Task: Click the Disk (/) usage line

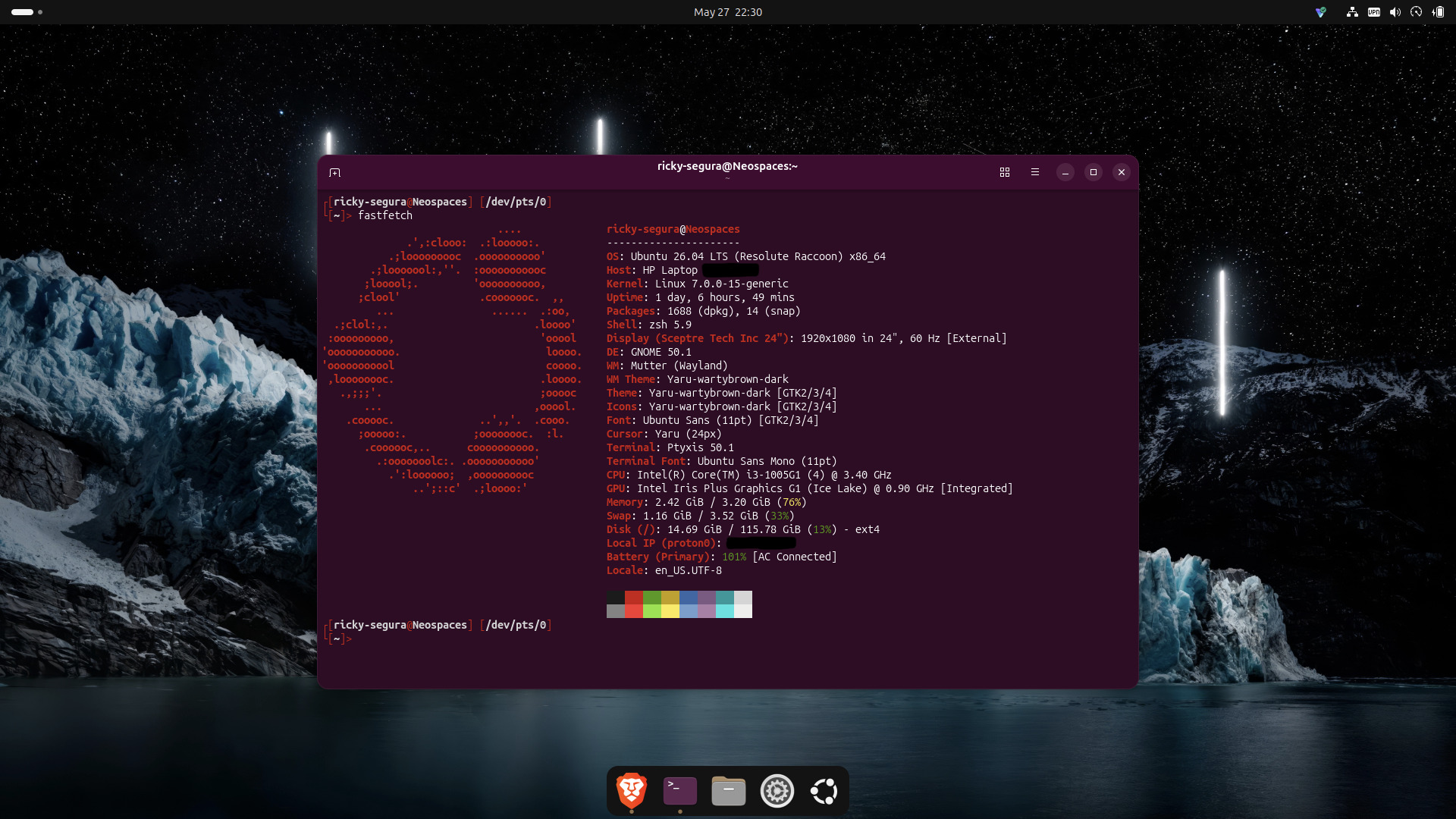Action: [x=743, y=529]
